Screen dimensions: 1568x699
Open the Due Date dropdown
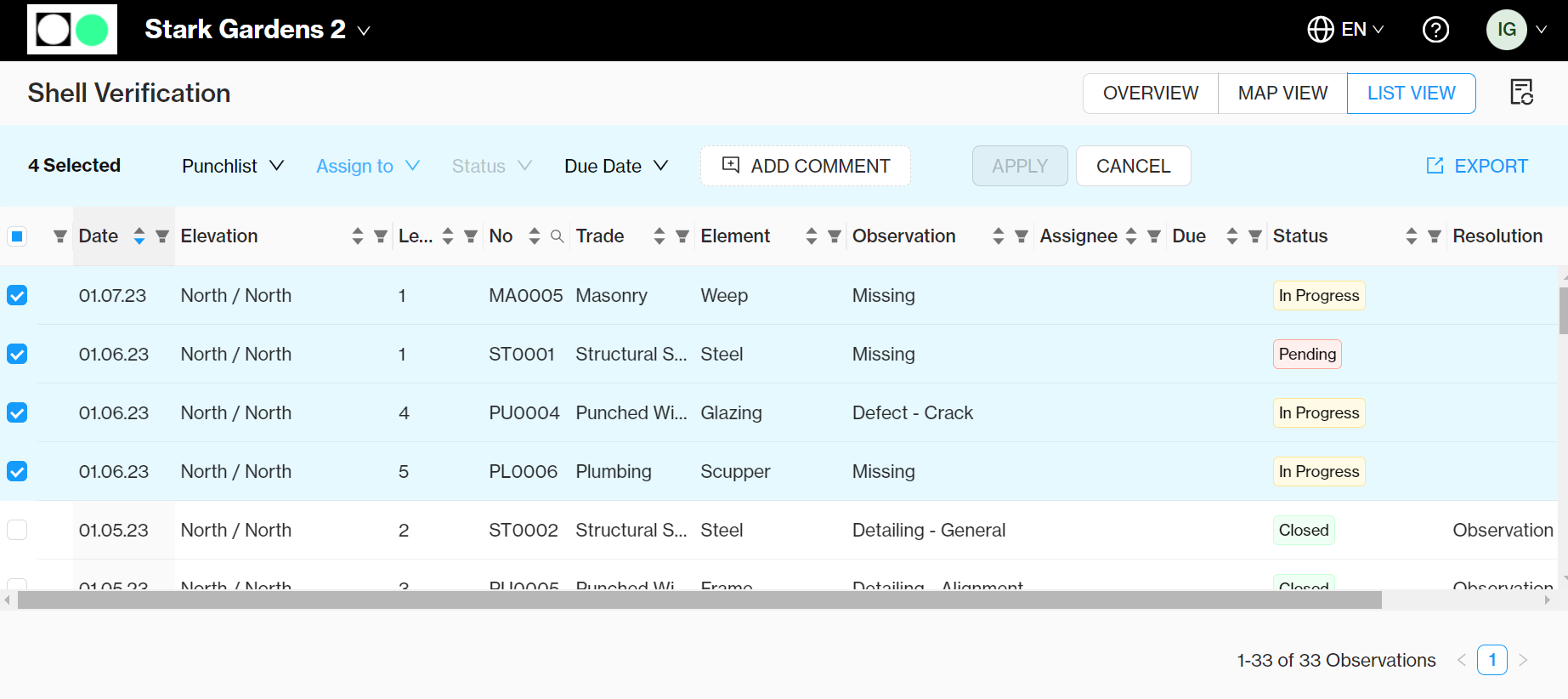(616, 166)
